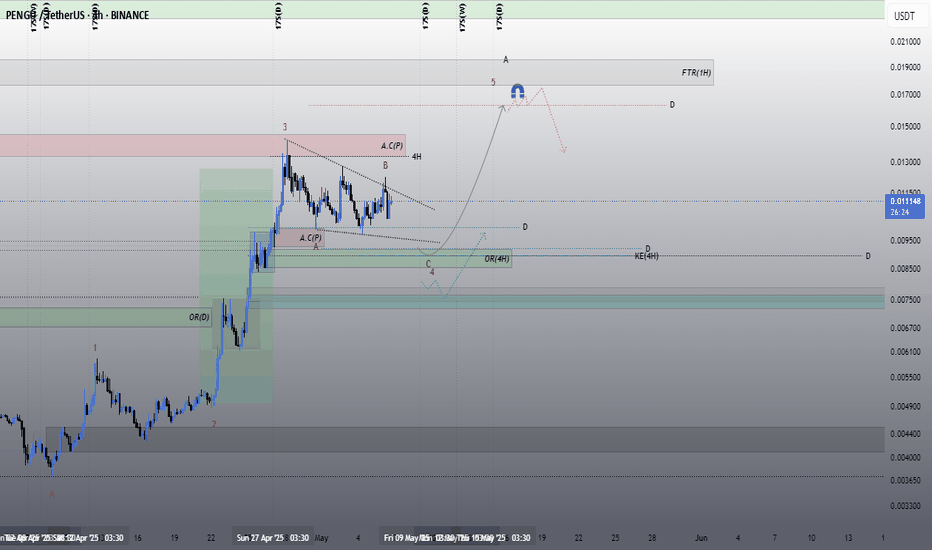Click the 0.003300 price axis label
Viewport: 932px width, 550px height.
[905, 507]
